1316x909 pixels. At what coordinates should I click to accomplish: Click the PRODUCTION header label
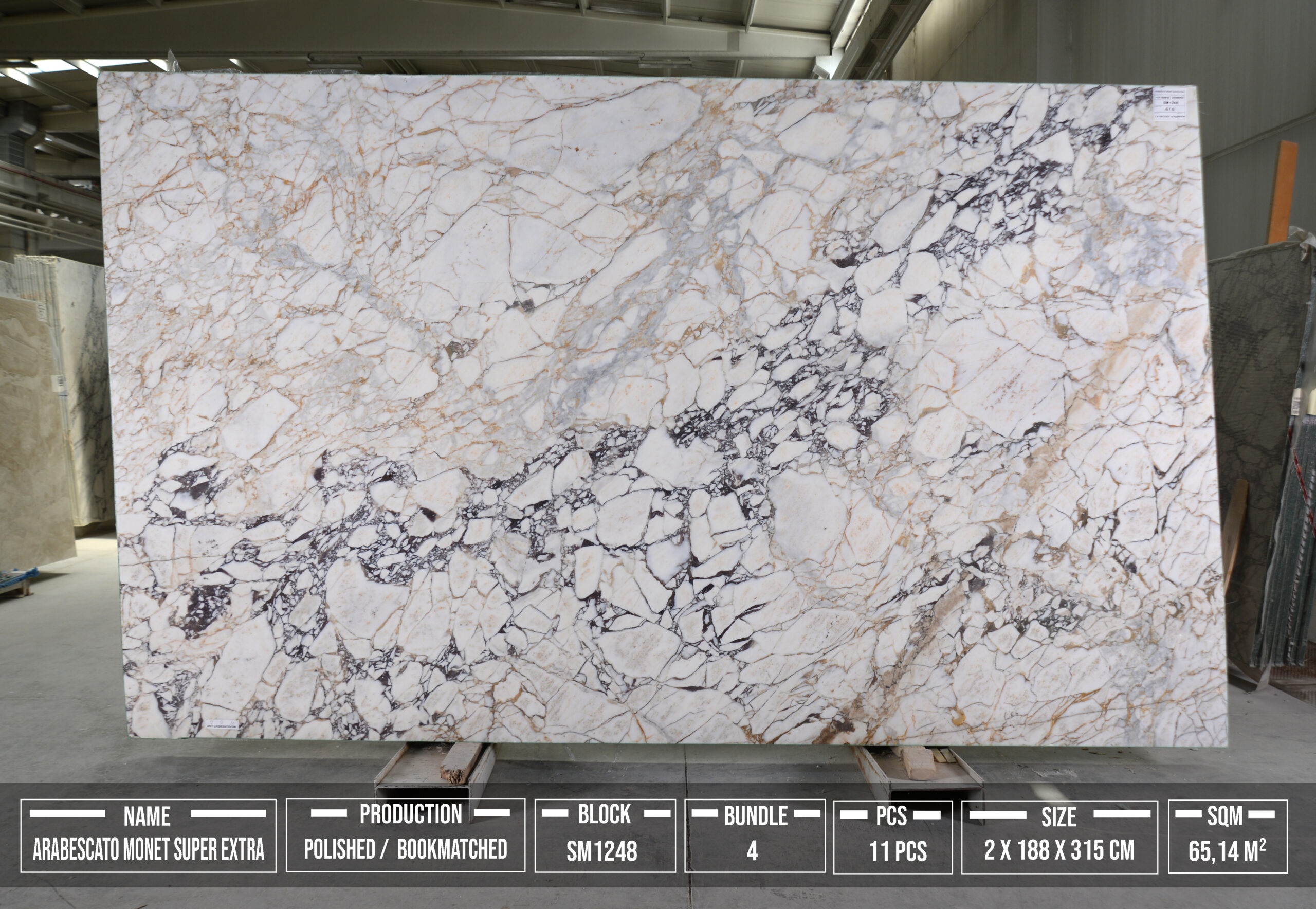[410, 814]
